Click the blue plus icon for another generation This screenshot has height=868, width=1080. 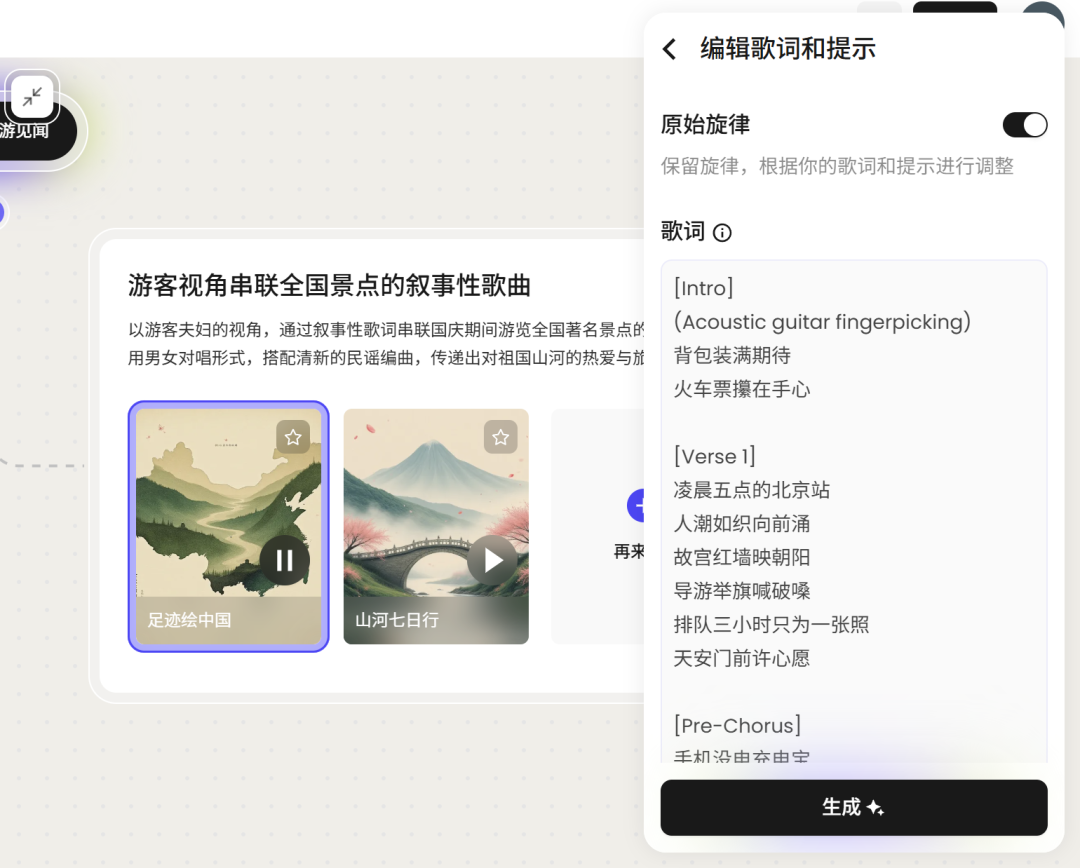pos(636,506)
